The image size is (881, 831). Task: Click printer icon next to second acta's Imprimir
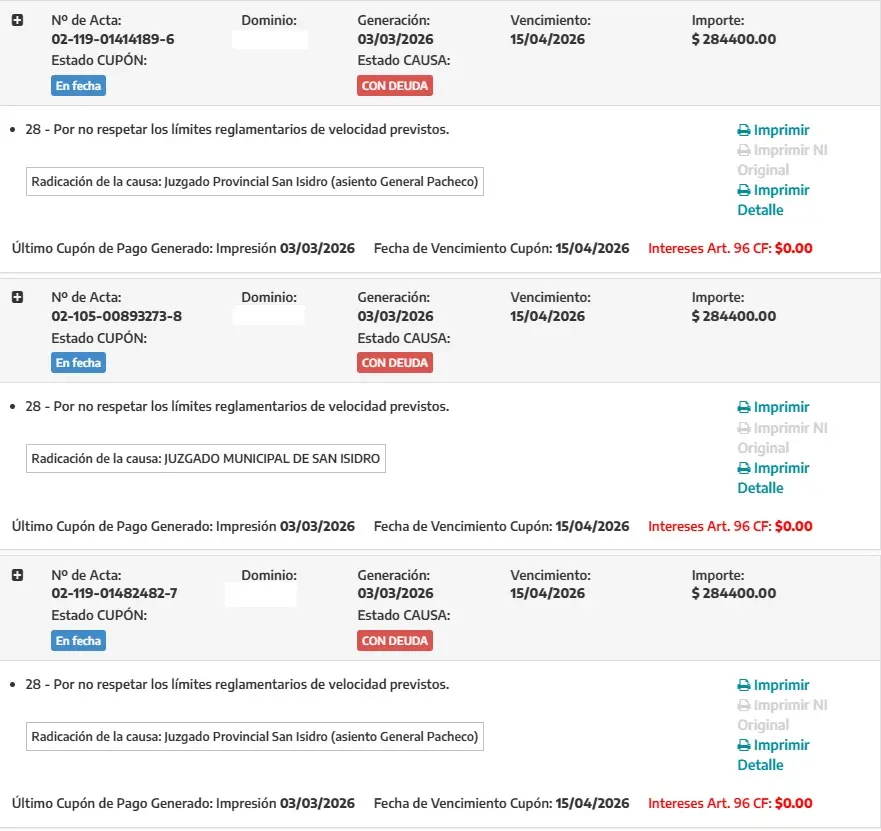point(743,407)
